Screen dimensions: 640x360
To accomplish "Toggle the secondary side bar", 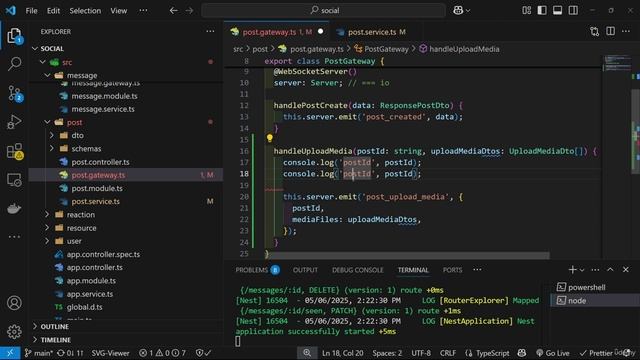I will 573,11.
